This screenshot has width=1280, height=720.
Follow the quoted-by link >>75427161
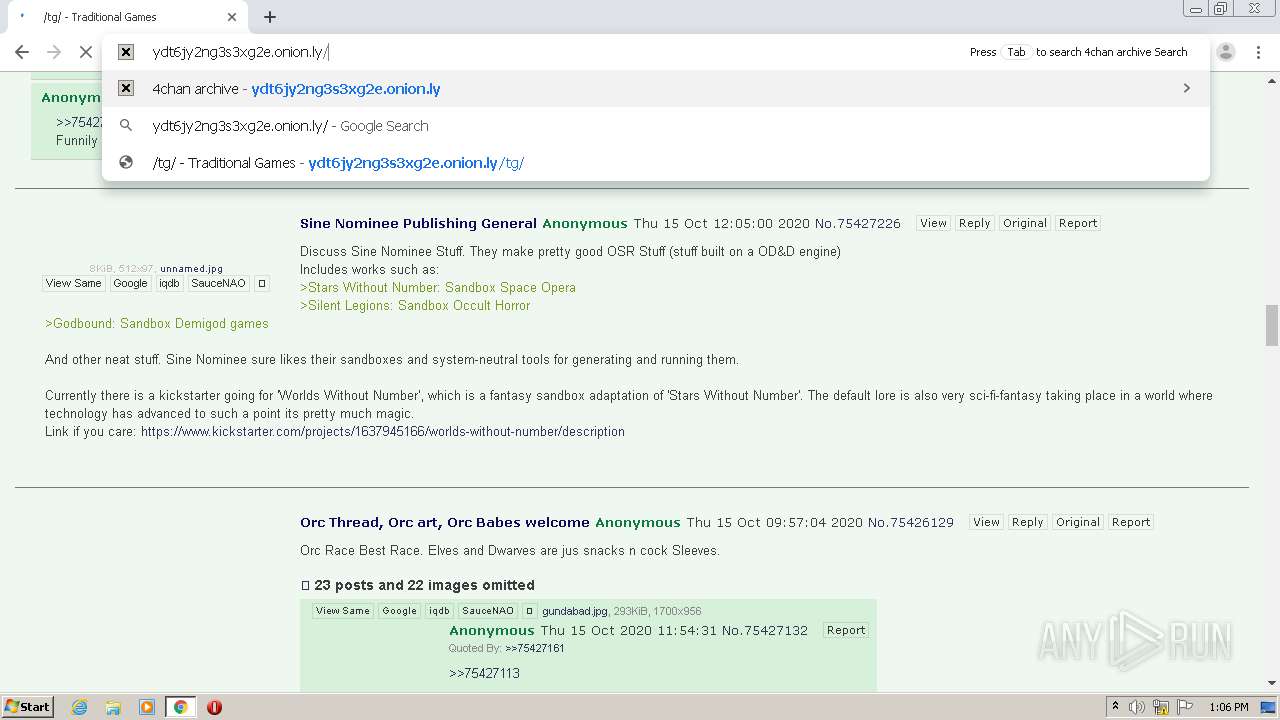click(x=535, y=649)
